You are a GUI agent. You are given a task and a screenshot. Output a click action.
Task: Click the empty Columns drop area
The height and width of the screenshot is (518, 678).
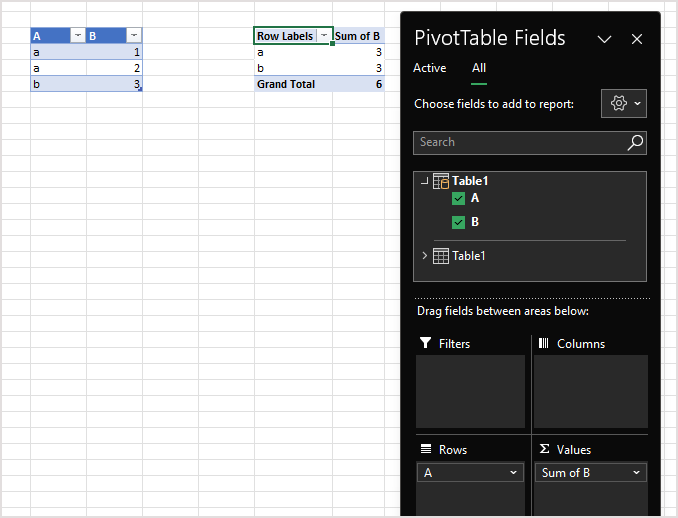click(591, 391)
